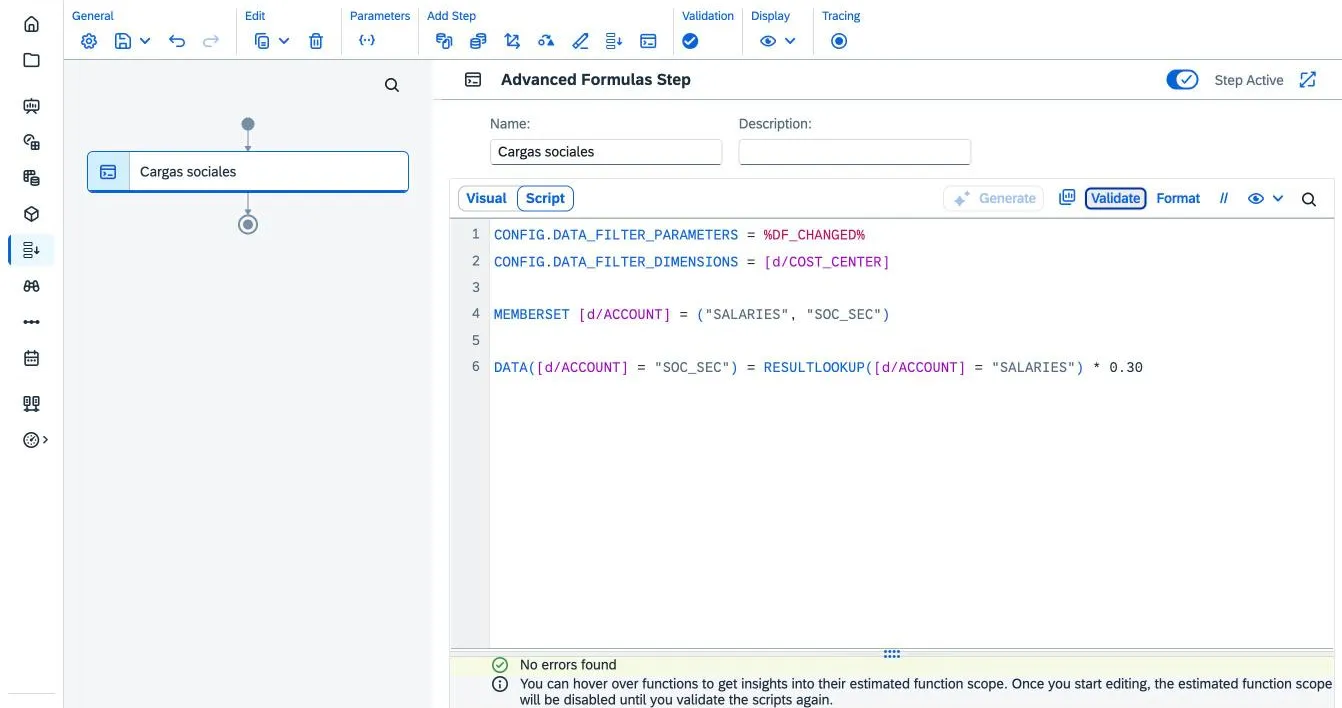Add a Cross-Model Copy step
Image resolution: width=1342 pixels, height=708 pixels.
tap(478, 41)
